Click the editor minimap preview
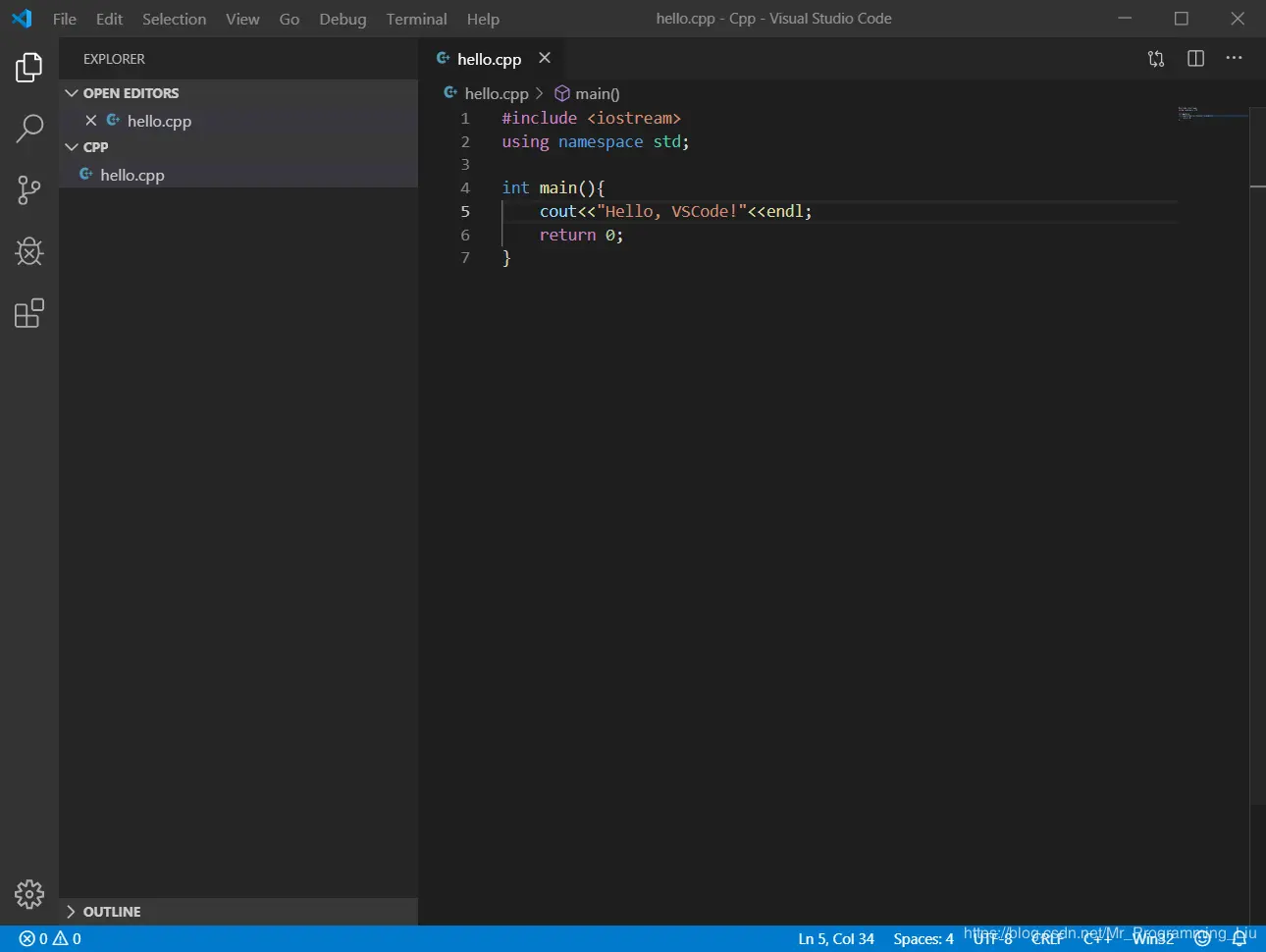 (x=1213, y=114)
